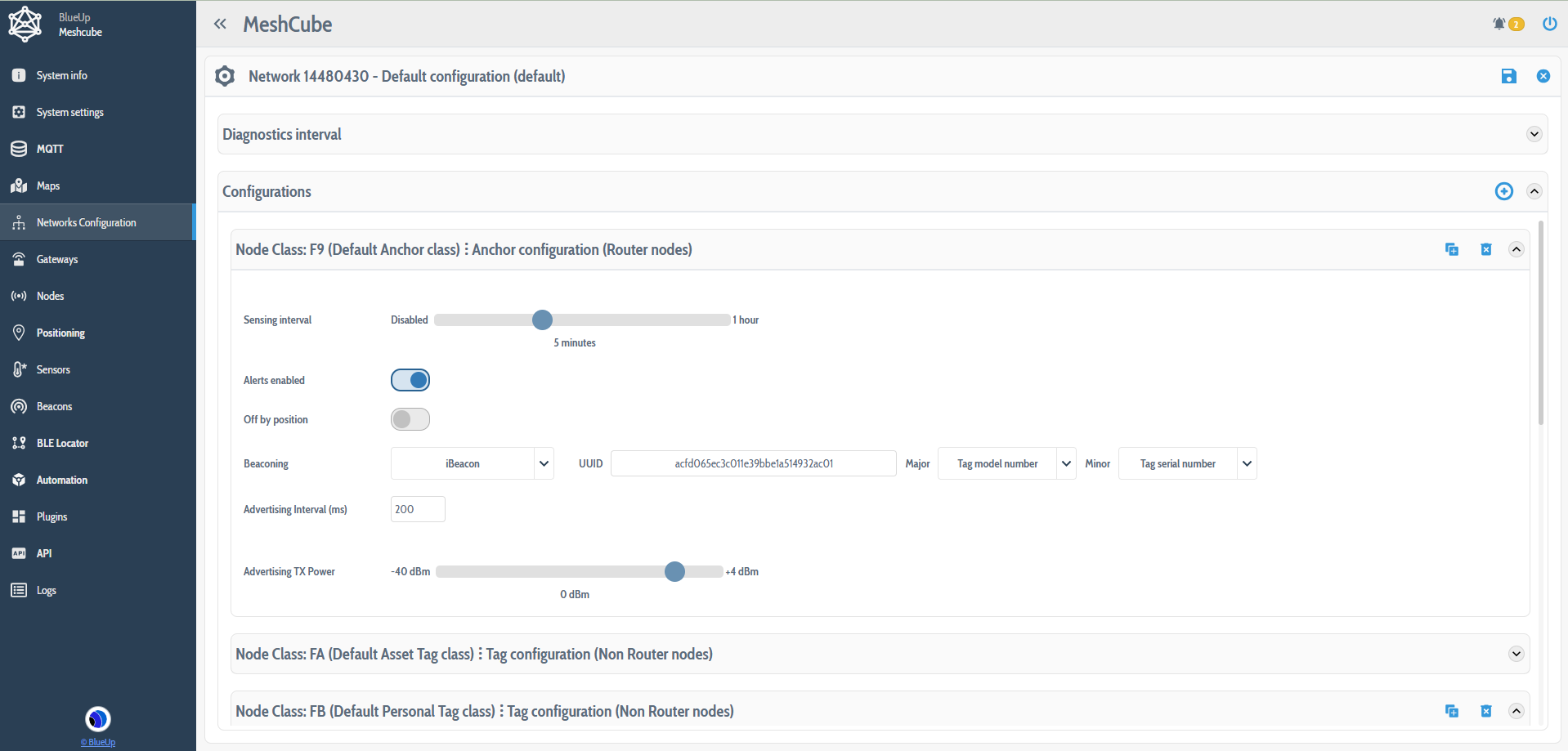Open Gateways in the sidebar
1568x751 pixels.
click(x=57, y=259)
